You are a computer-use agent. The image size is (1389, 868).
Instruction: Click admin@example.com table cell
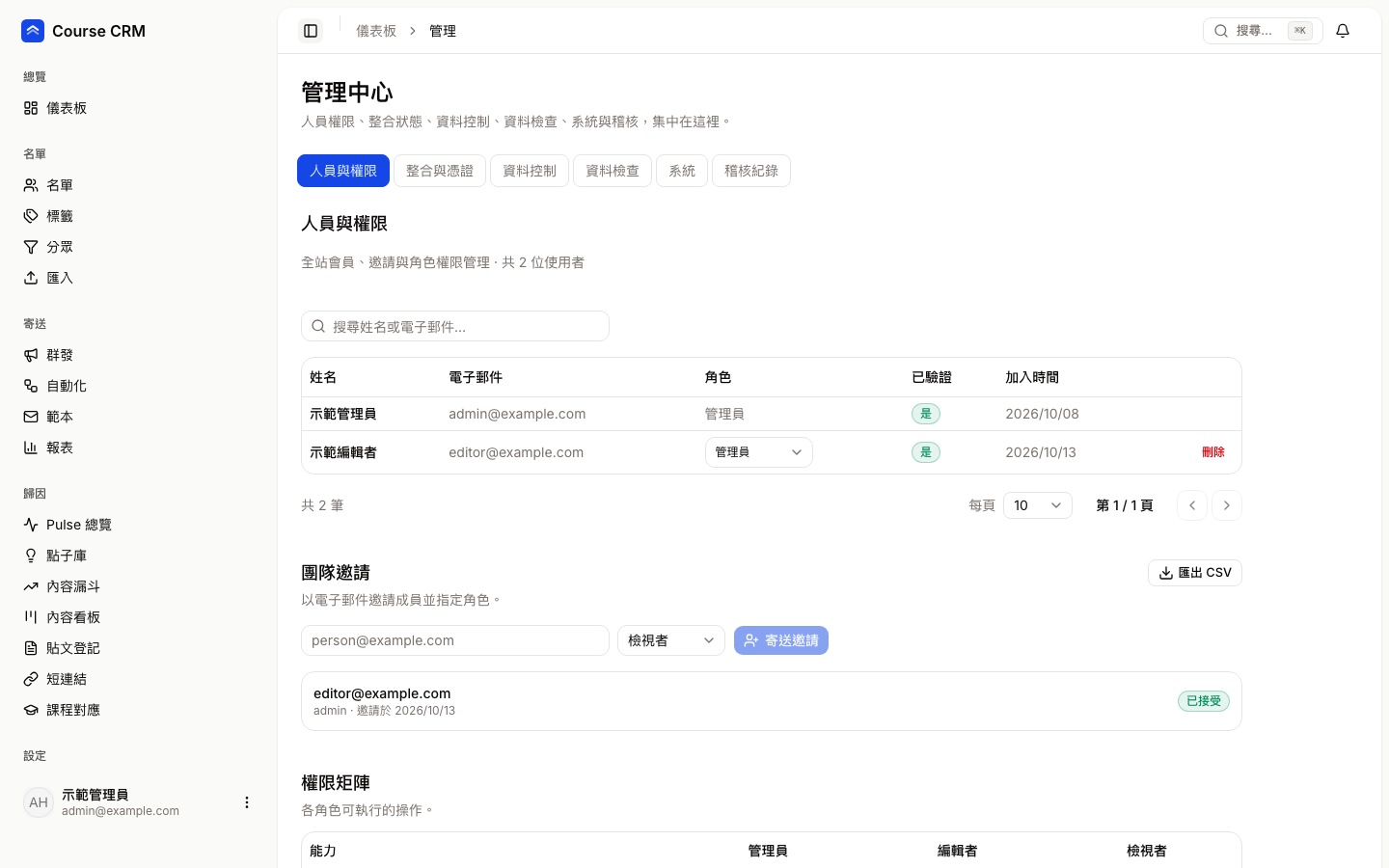pos(517,414)
